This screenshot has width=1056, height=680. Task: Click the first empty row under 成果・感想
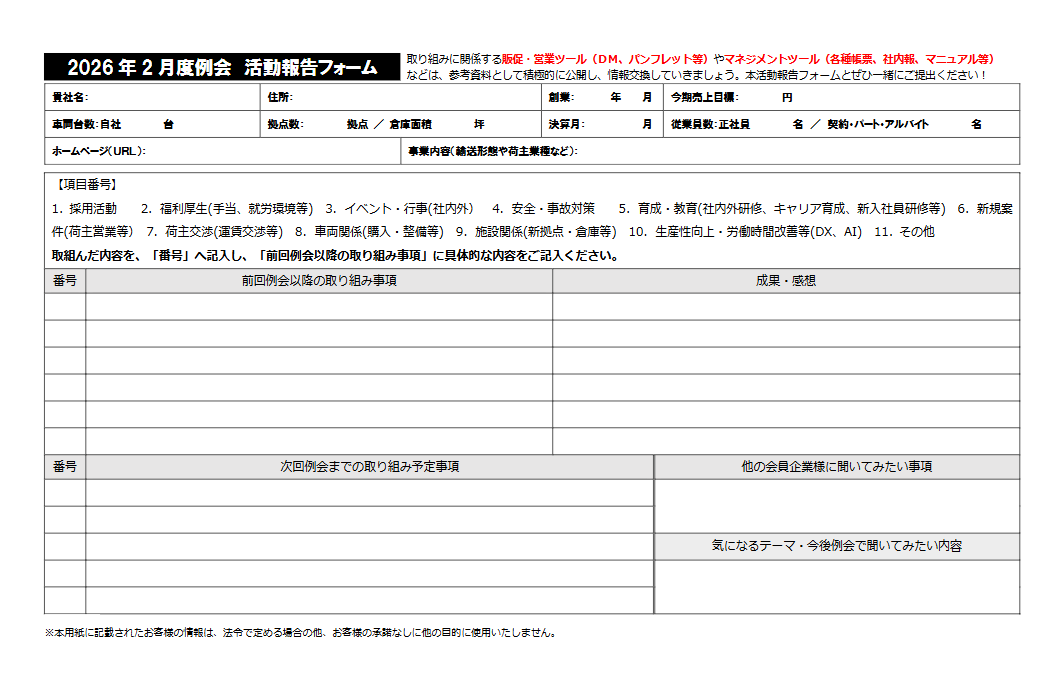[x=786, y=307]
